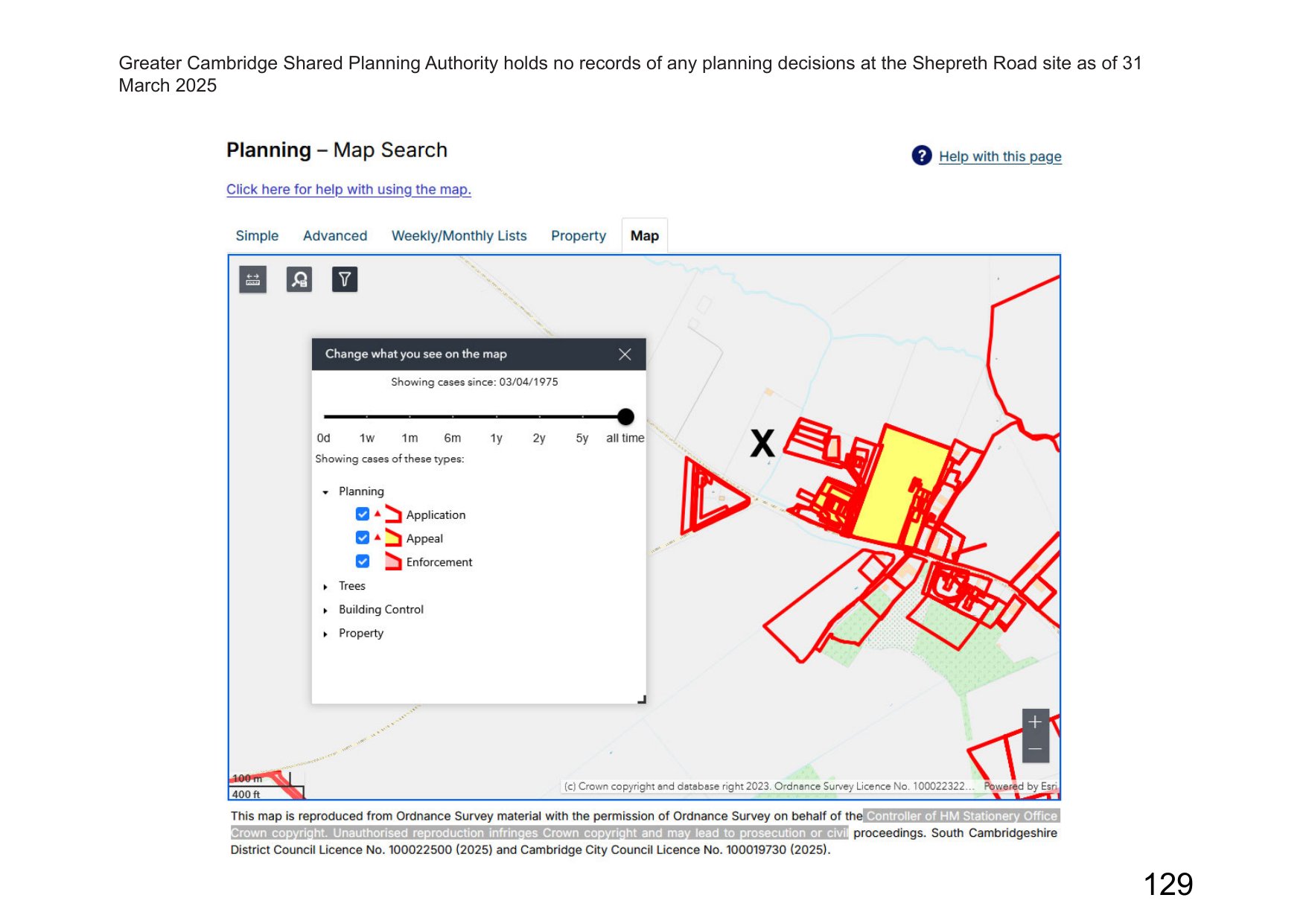Open 'Help with this page' link
Image resolution: width=1306 pixels, height=924 pixels.
tap(999, 156)
